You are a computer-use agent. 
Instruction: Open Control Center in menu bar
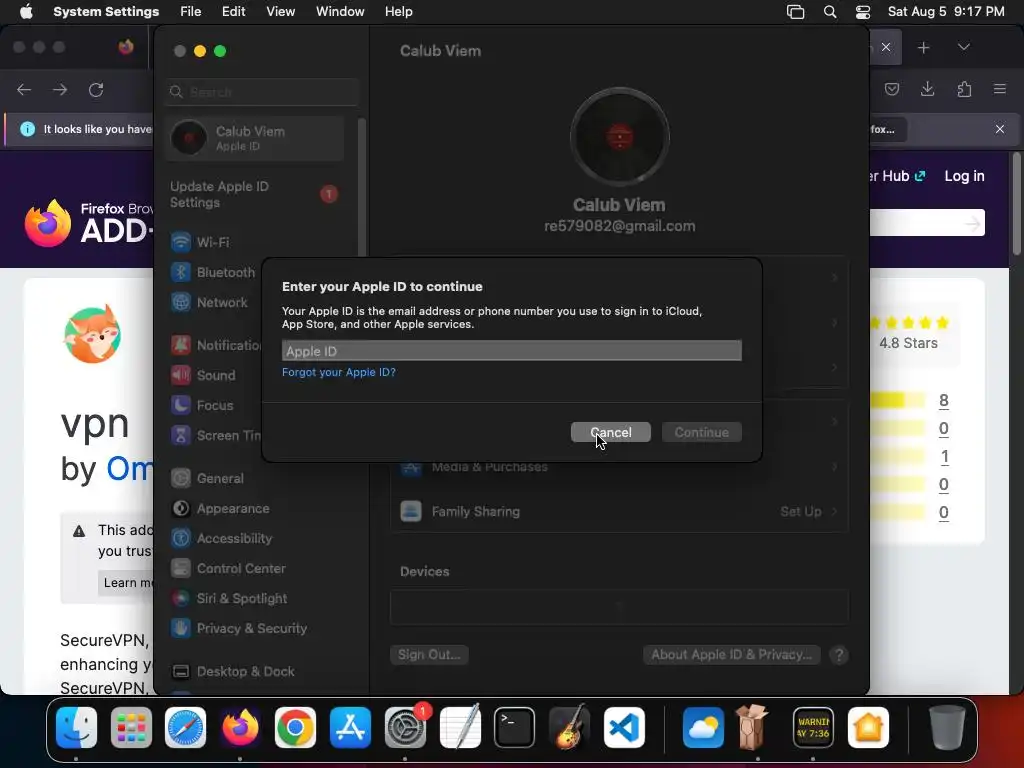tap(863, 12)
